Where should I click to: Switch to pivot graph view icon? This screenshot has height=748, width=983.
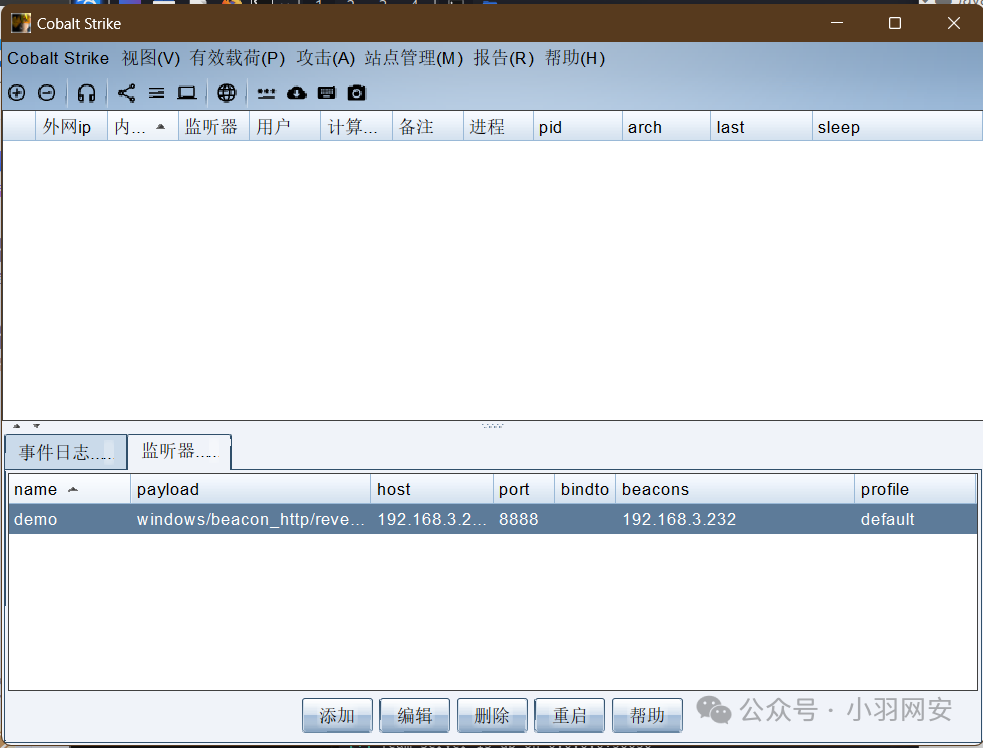(x=127, y=93)
